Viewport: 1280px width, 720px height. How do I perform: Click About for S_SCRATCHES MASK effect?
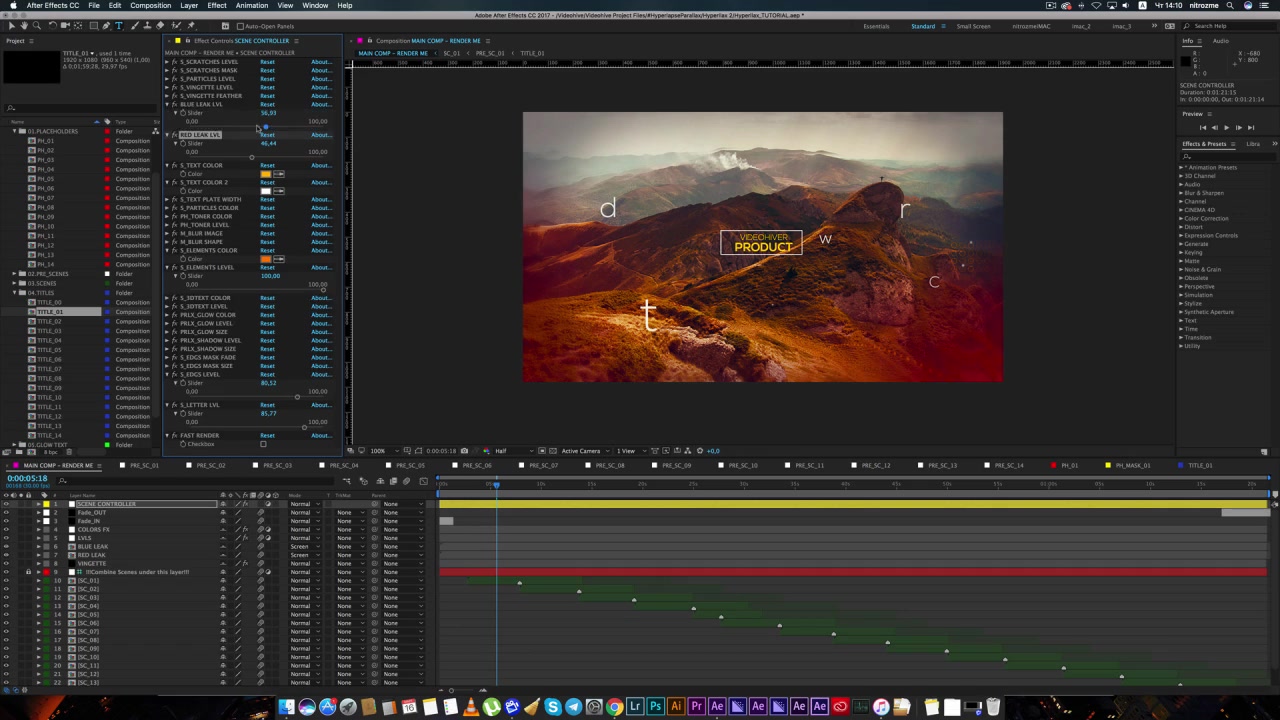pyautogui.click(x=321, y=70)
